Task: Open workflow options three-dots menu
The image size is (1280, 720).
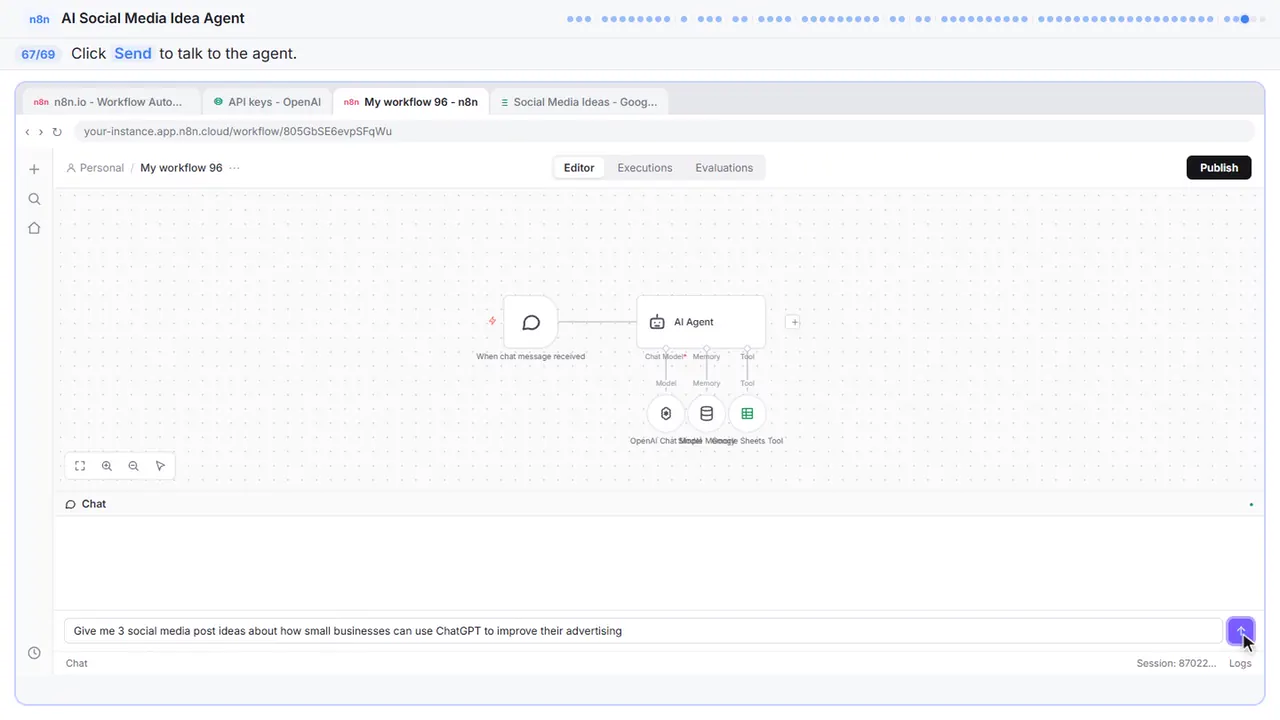Action: click(x=234, y=168)
